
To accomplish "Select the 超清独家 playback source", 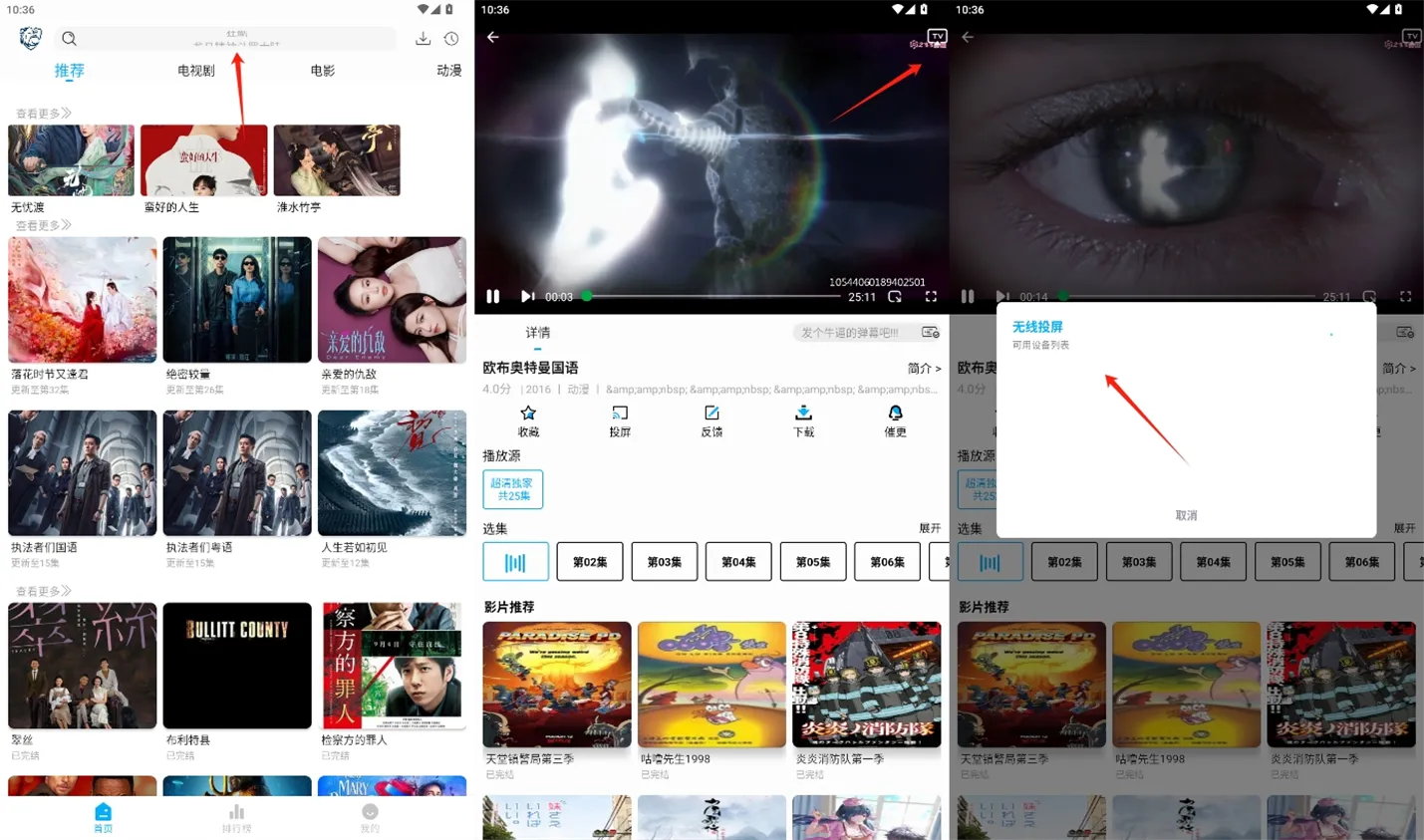I will tap(513, 489).
